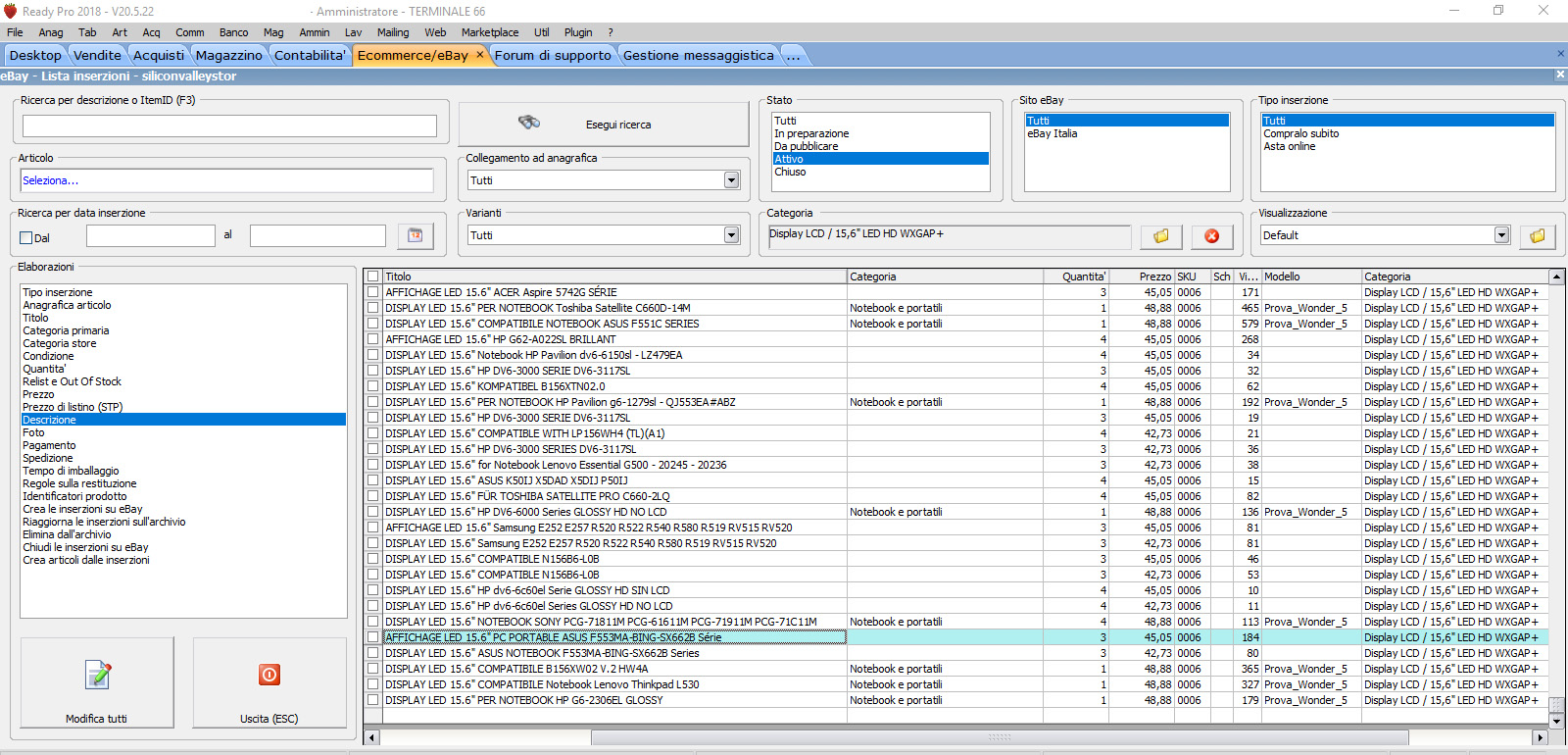The image size is (1568, 755).
Task: Click the item description search field
Action: pos(229,126)
